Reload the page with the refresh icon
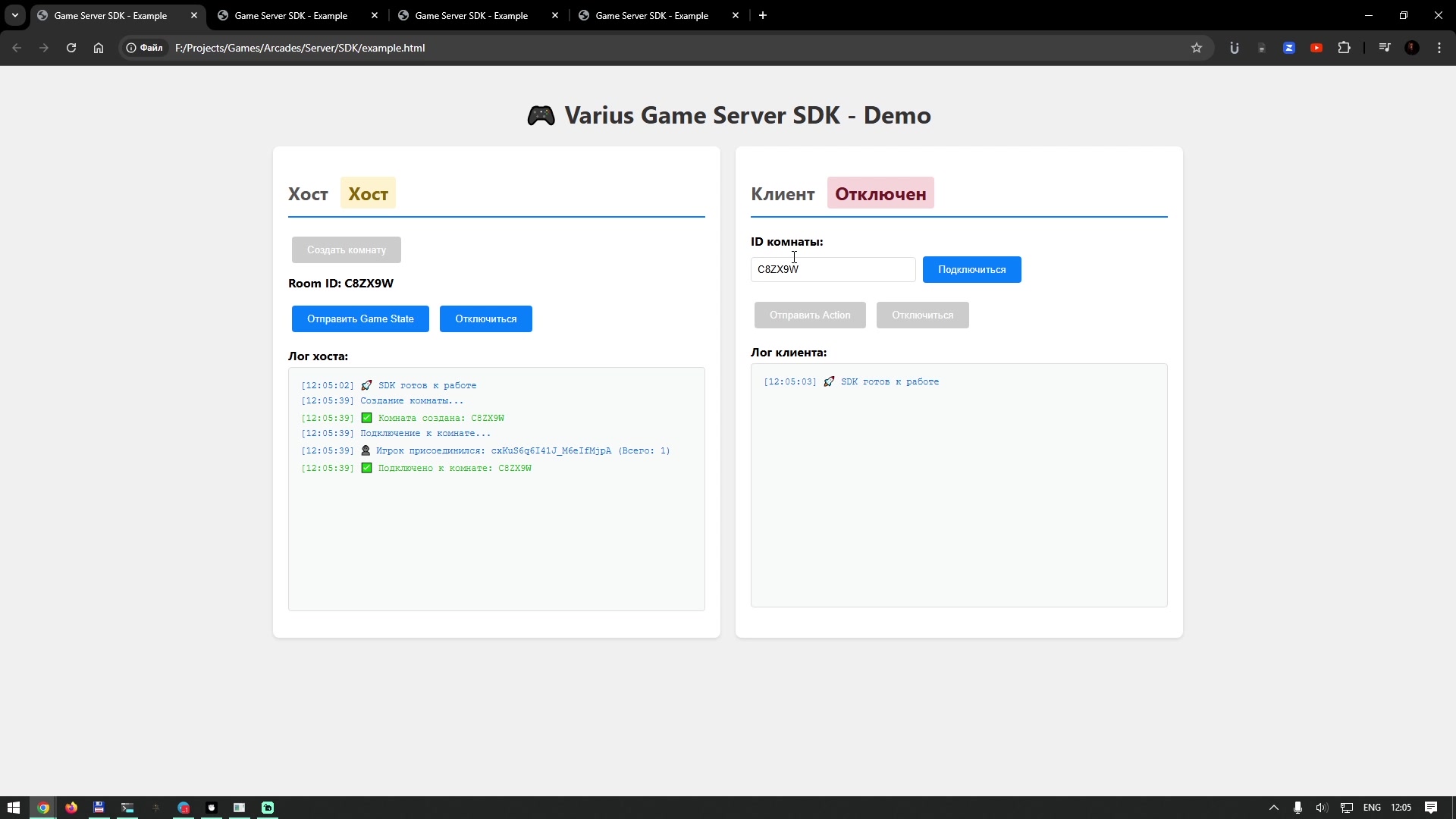 pos(71,48)
